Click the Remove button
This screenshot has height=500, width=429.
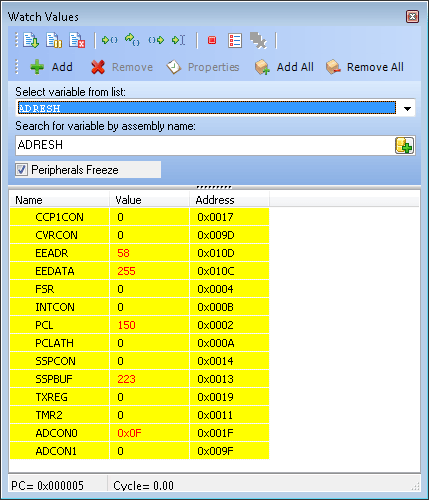[x=122, y=67]
